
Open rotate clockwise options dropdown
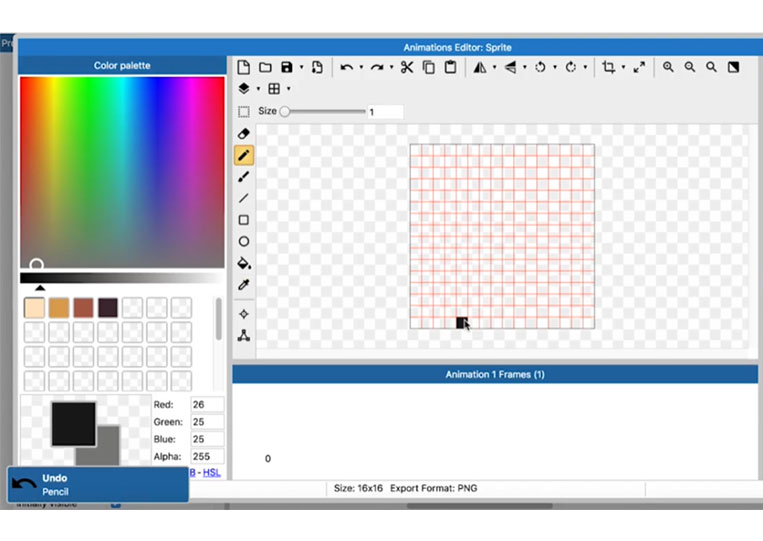point(585,67)
